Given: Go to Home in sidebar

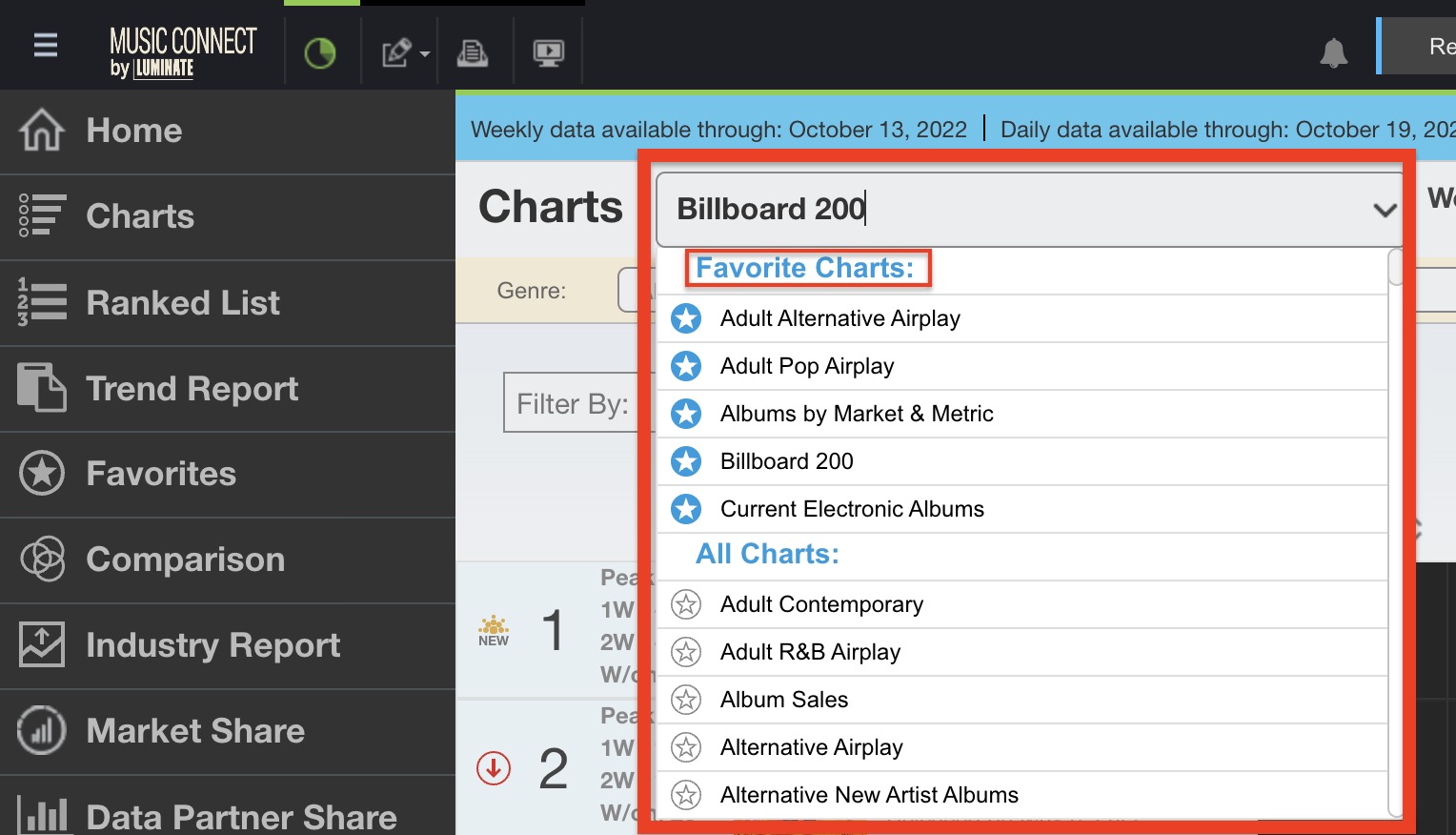Looking at the screenshot, I should click(228, 132).
